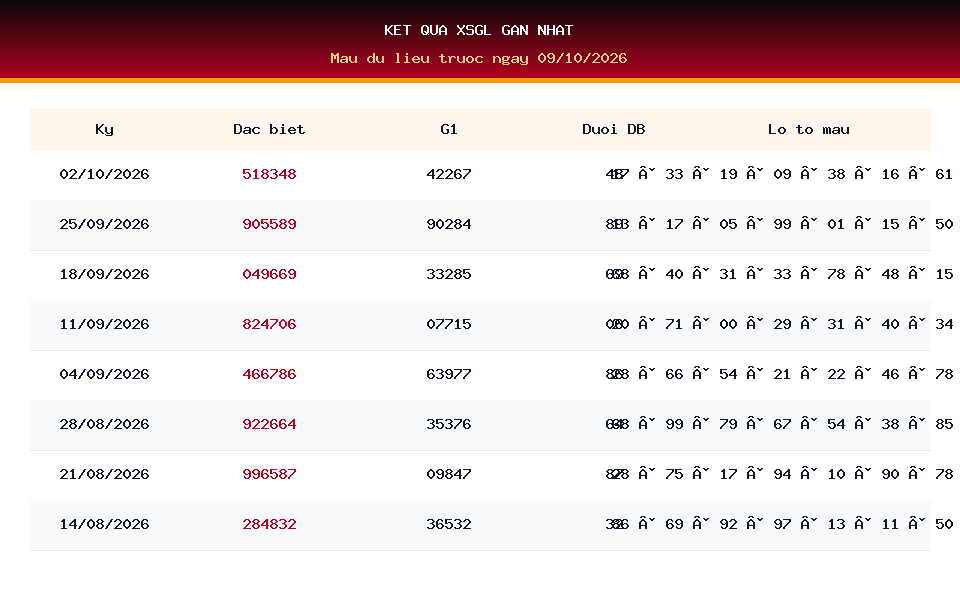This screenshot has height=590, width=960.
Task: Click special prize number 518348
Action: [x=269, y=174]
